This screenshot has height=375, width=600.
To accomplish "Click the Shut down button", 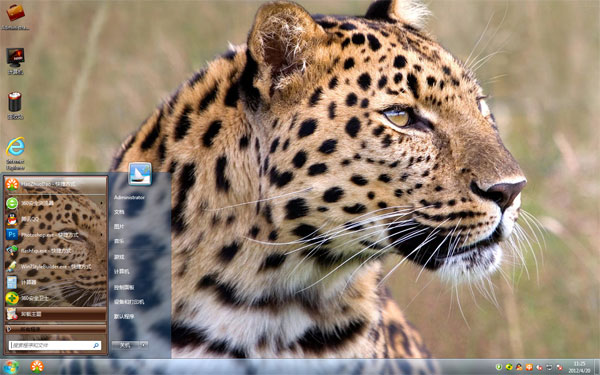I will pyautogui.click(x=126, y=345).
